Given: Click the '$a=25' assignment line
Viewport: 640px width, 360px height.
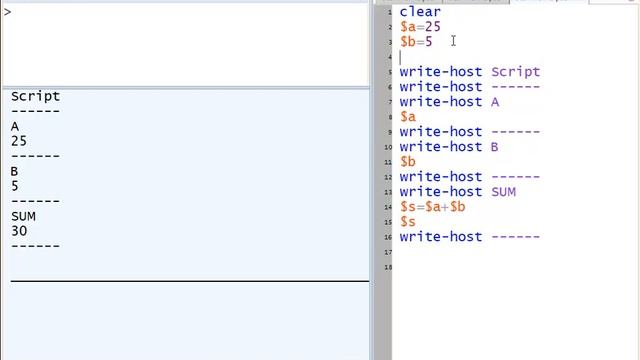Looking at the screenshot, I should click(420, 27).
